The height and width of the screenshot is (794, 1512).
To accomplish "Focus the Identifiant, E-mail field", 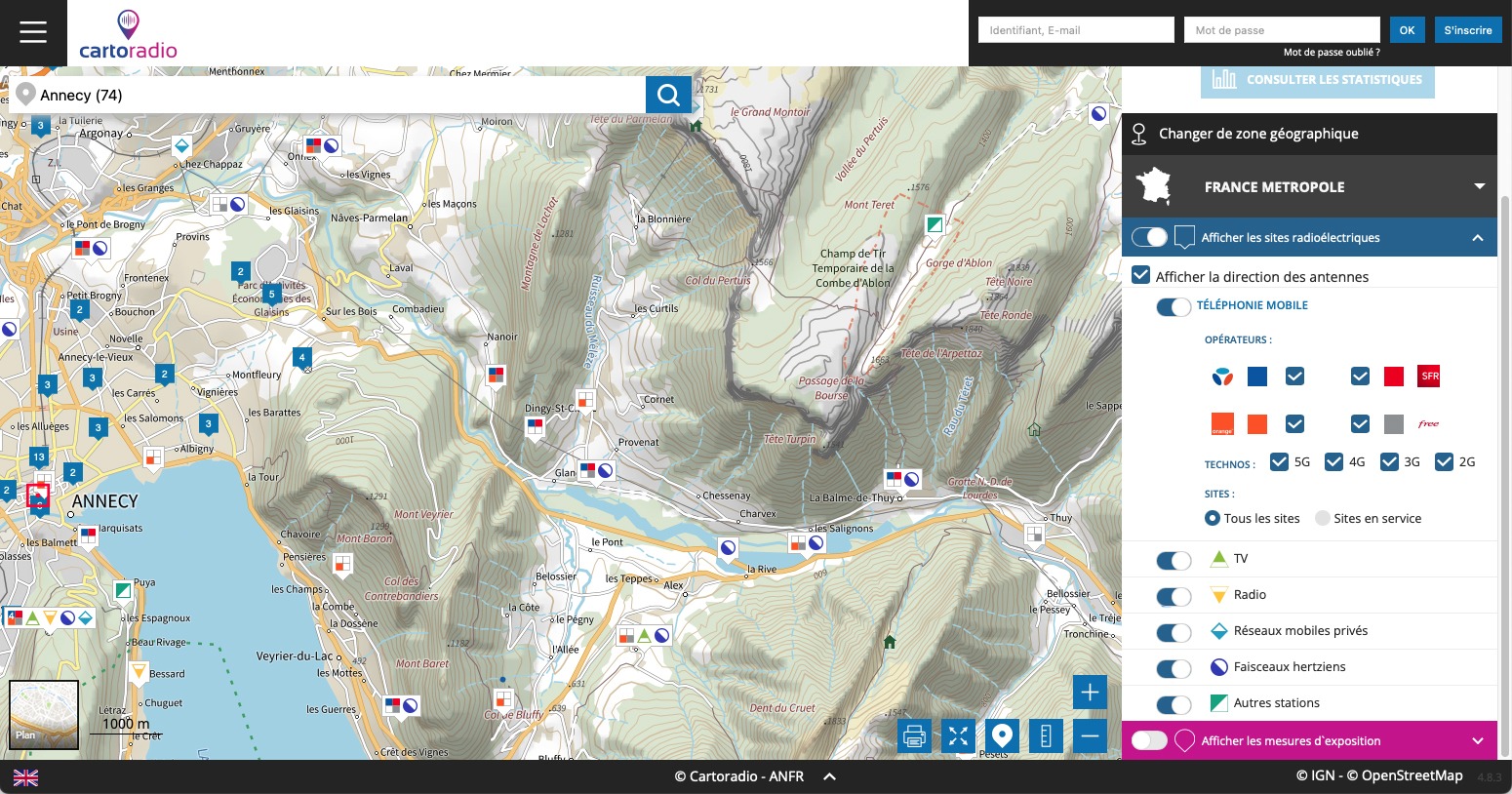I will pyautogui.click(x=1076, y=30).
